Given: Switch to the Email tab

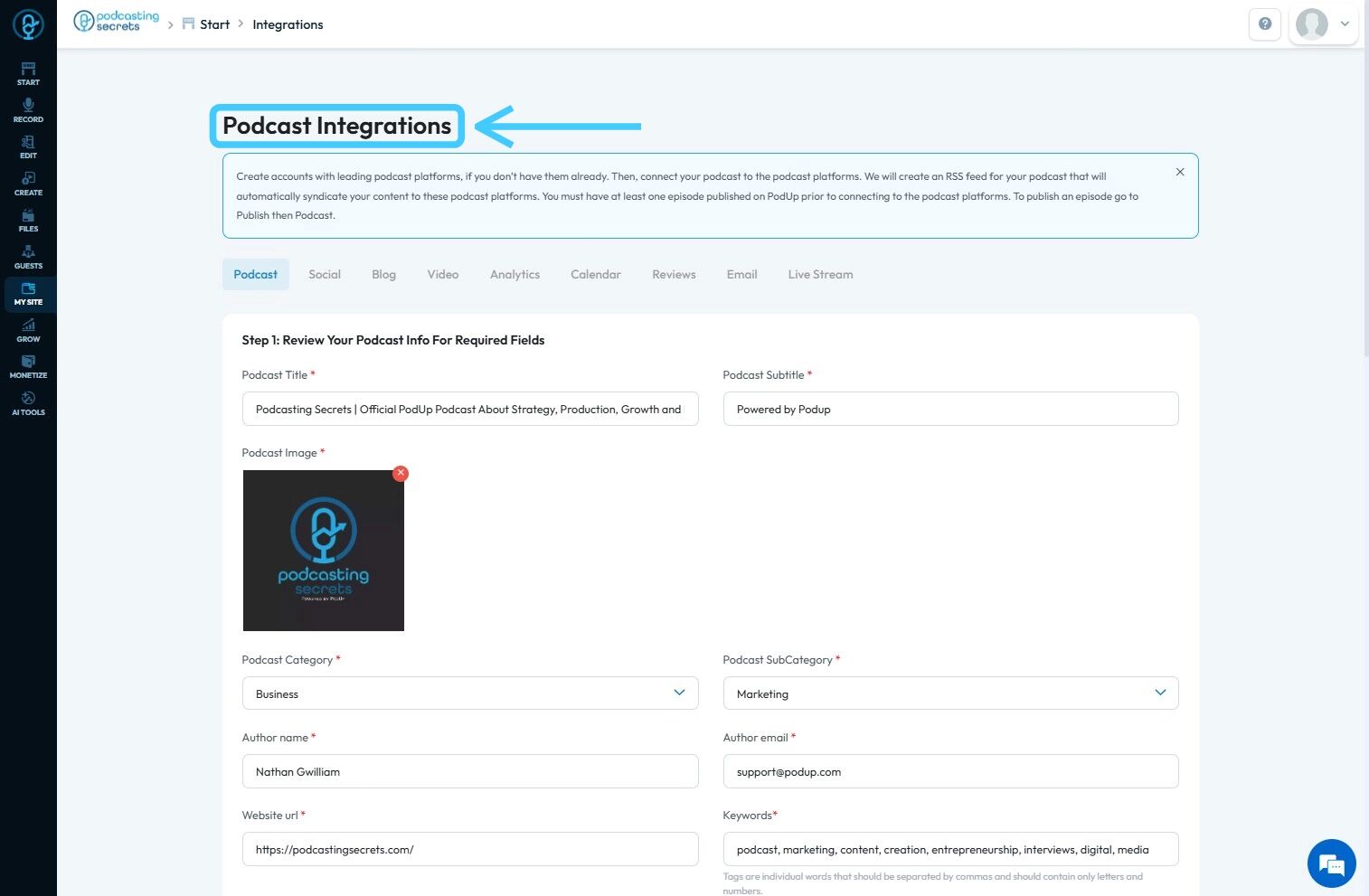Looking at the screenshot, I should pyautogui.click(x=742, y=275).
